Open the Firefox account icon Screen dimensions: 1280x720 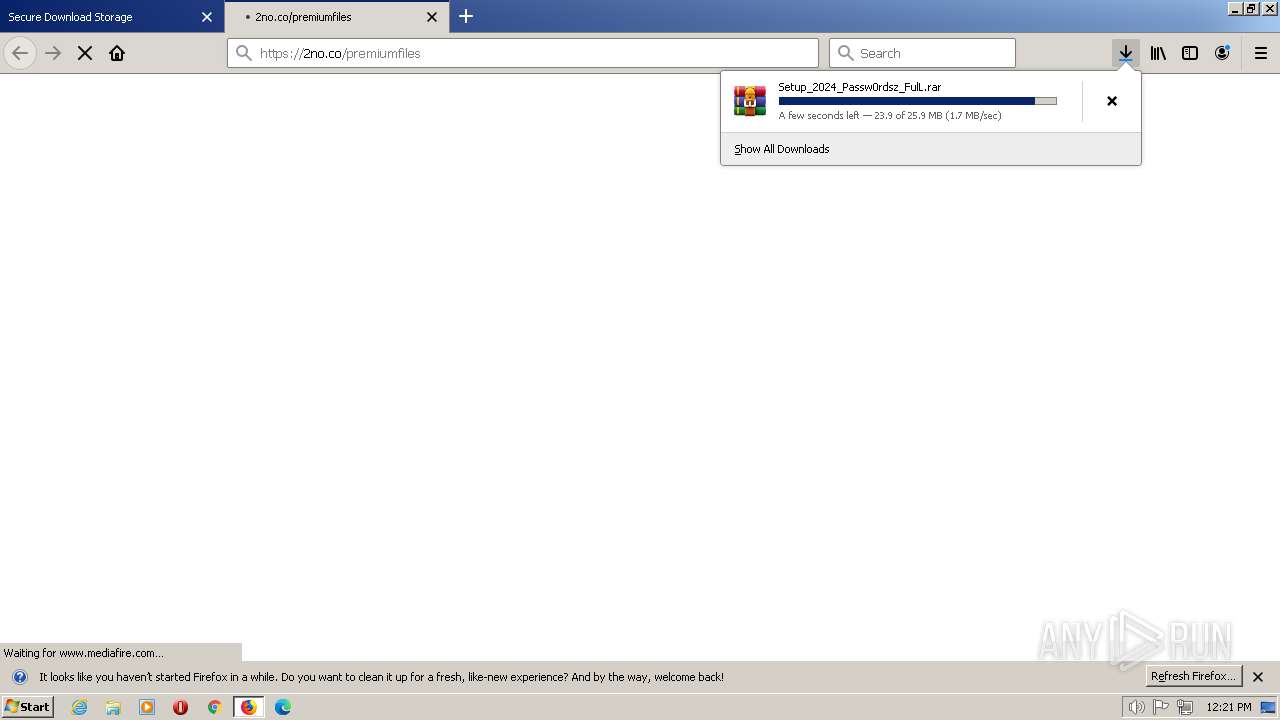pyautogui.click(x=1222, y=53)
